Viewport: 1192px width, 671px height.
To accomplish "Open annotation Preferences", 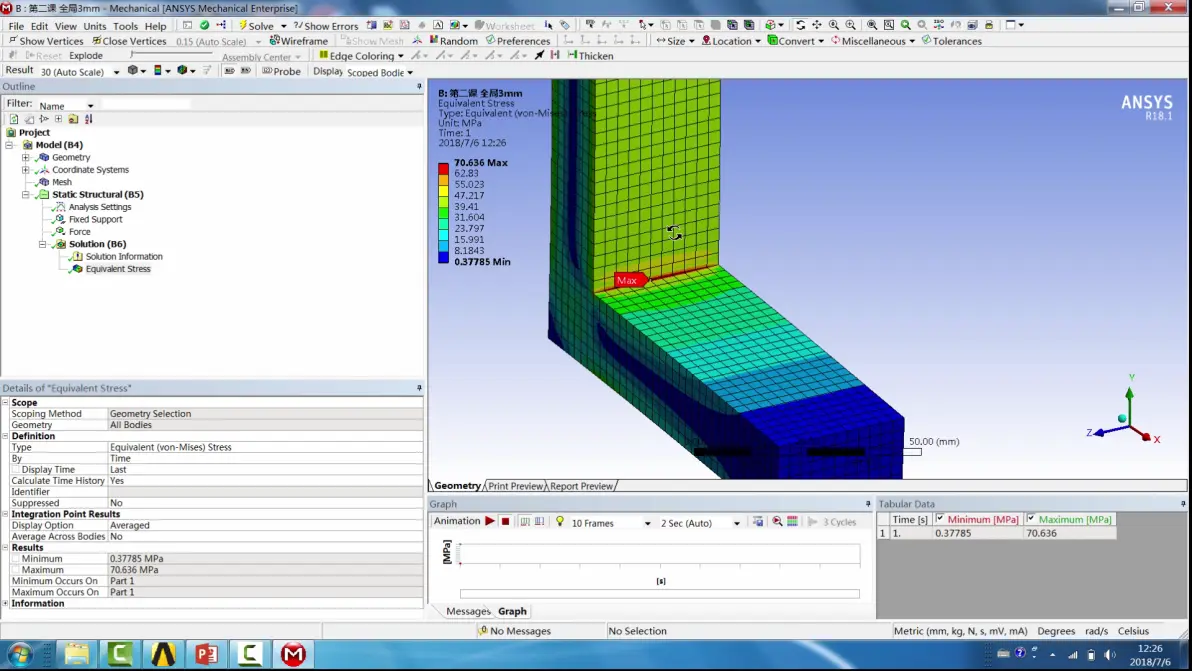I will [x=518, y=40].
